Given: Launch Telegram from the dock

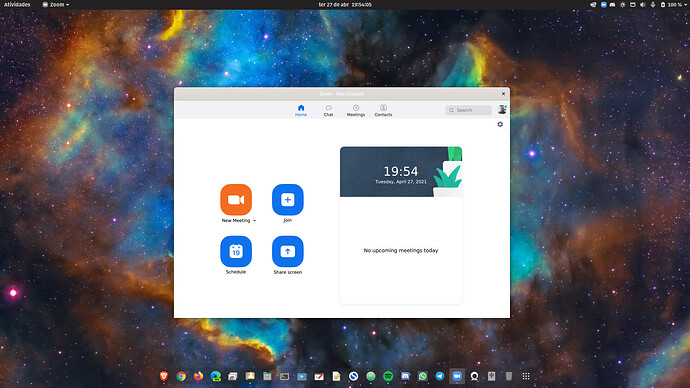Looking at the screenshot, I should point(440,376).
